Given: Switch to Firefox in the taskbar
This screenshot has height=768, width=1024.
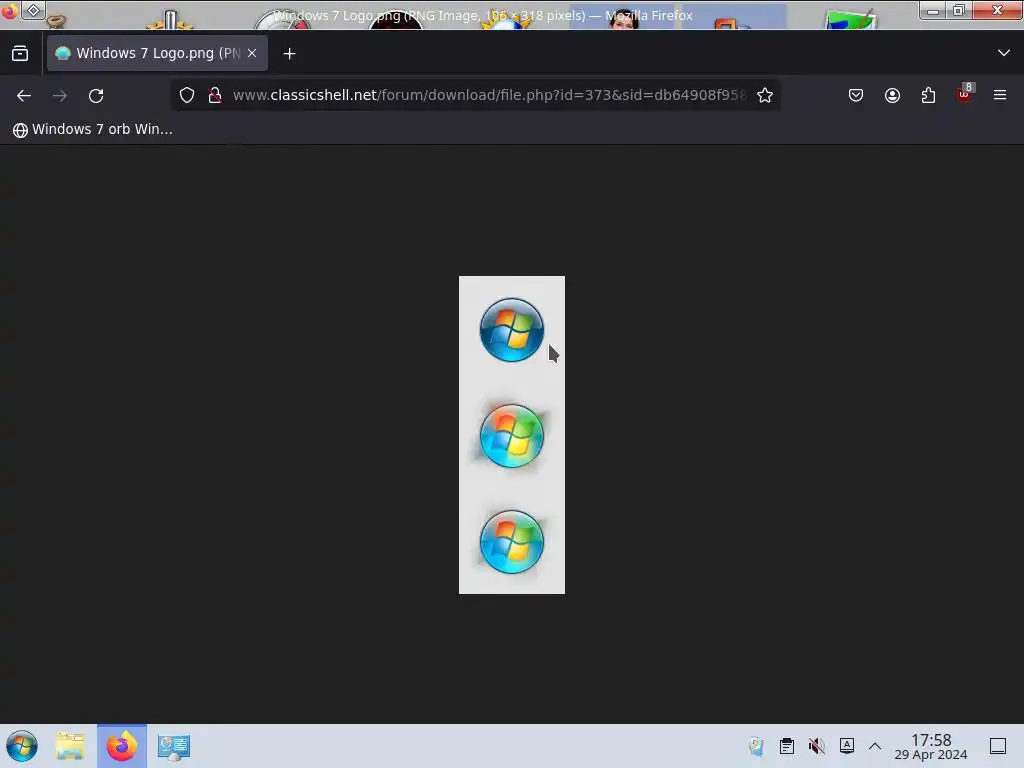Looking at the screenshot, I should point(122,746).
